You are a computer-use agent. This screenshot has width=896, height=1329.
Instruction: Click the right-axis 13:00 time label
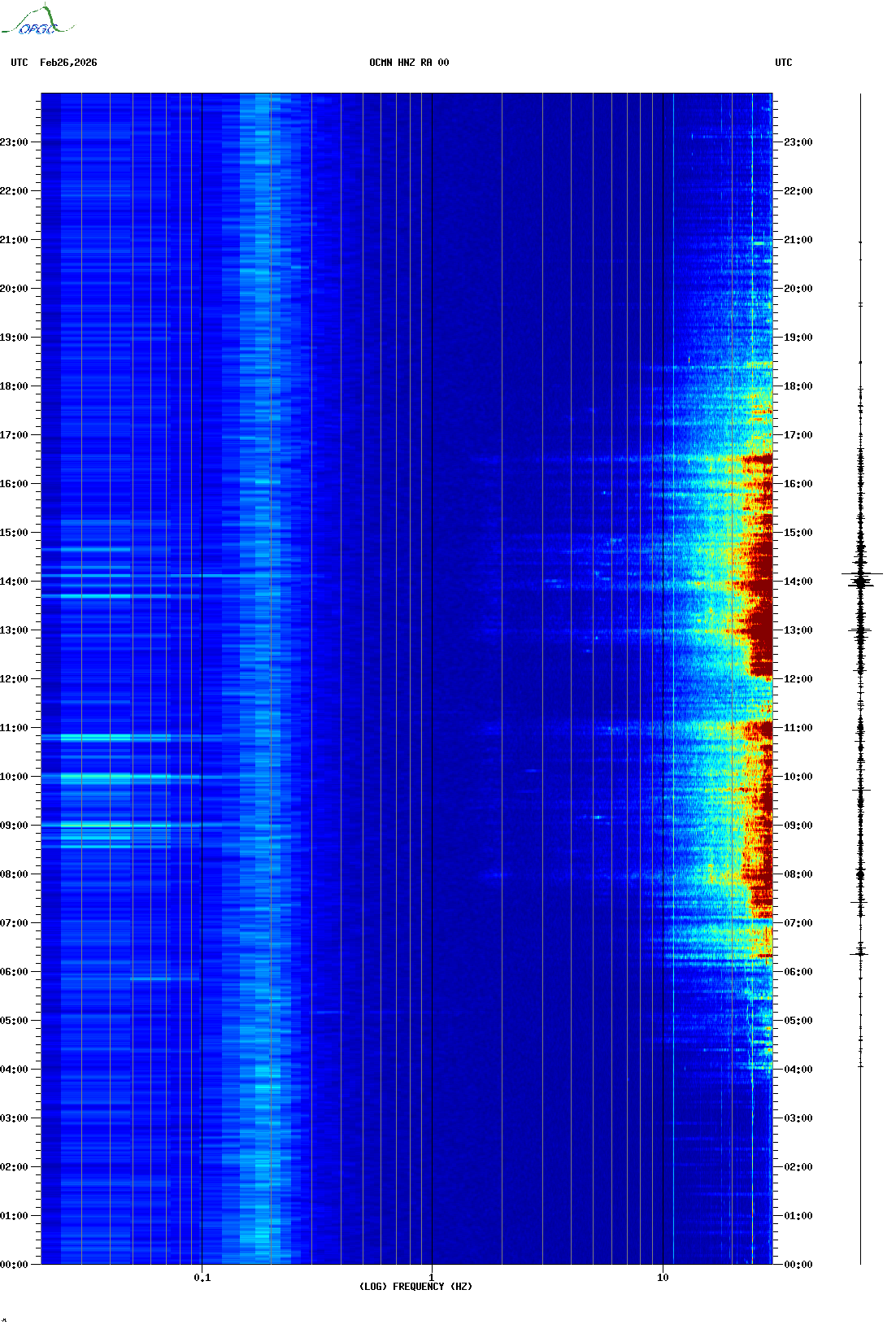tap(798, 630)
